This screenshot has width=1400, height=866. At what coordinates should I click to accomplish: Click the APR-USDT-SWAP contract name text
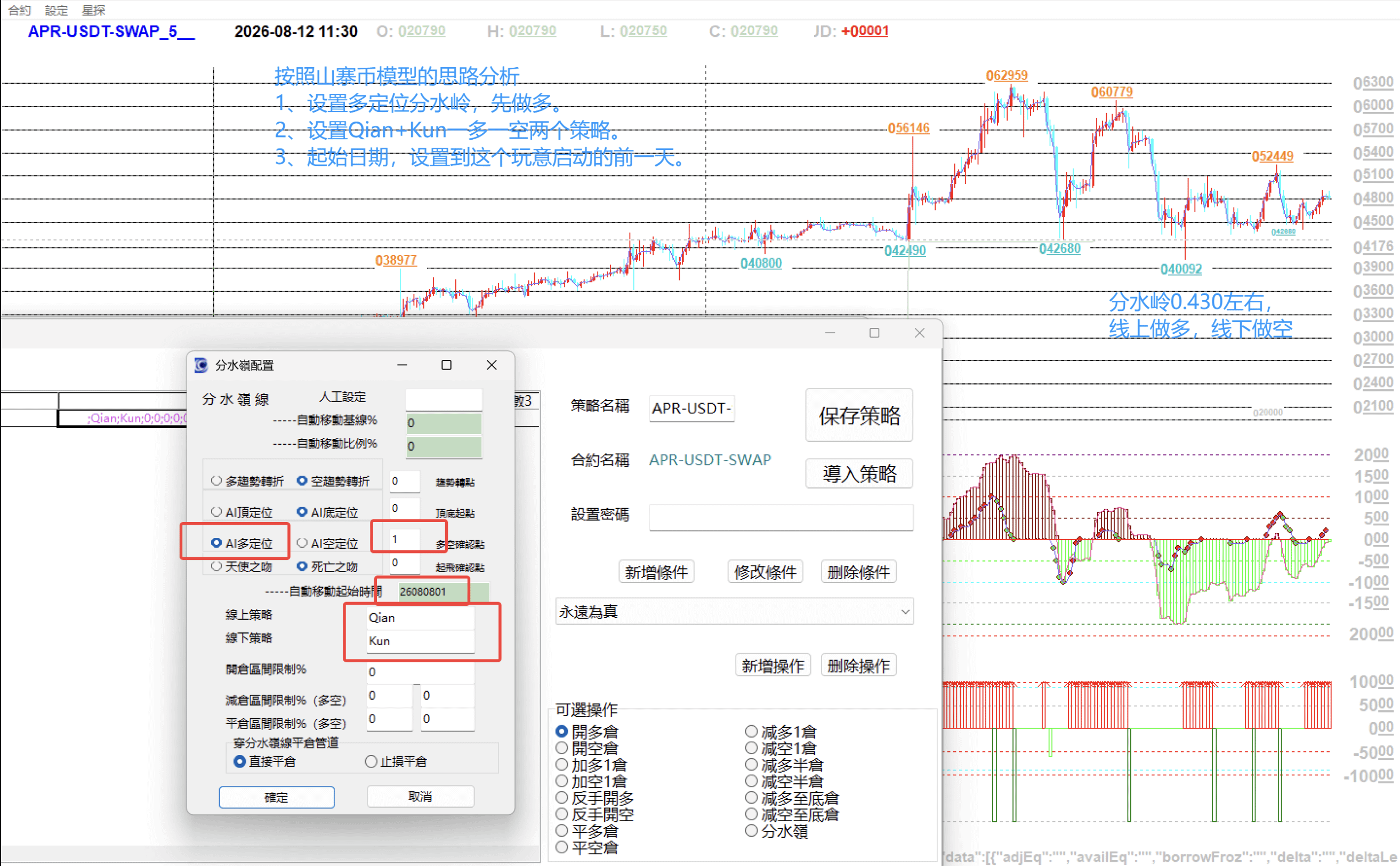(x=710, y=460)
